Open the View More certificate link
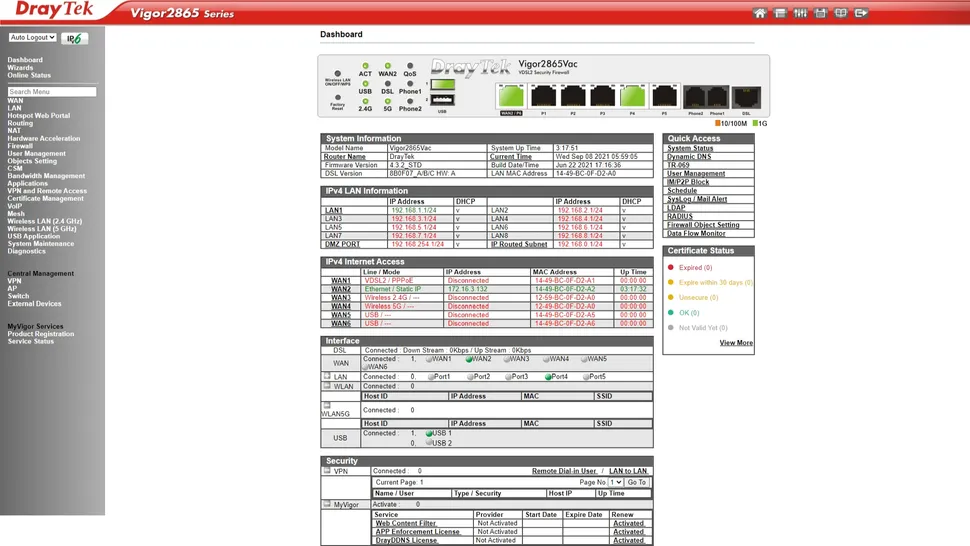Screen dimensions: 970x546 click(736, 343)
